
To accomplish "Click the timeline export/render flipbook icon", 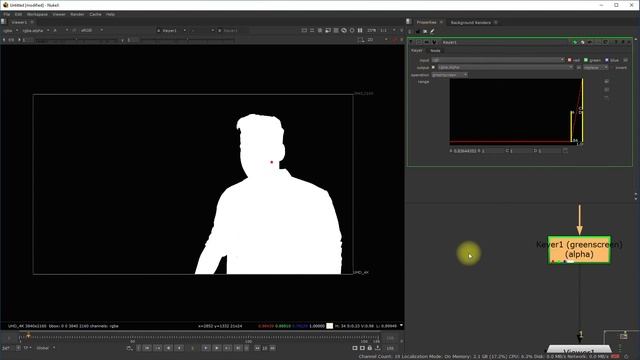I will tap(378, 348).
